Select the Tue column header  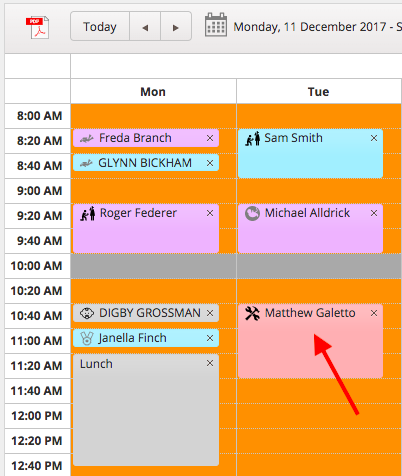[319, 92]
